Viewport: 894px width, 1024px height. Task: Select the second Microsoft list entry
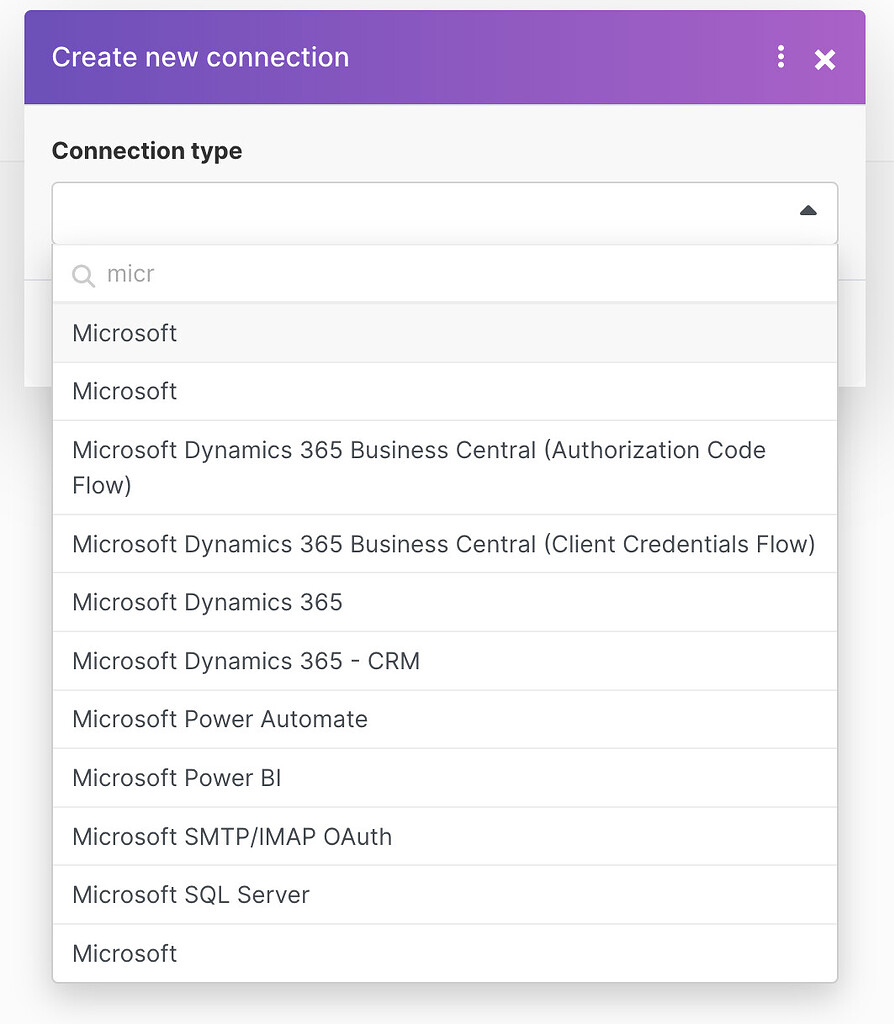click(x=124, y=391)
